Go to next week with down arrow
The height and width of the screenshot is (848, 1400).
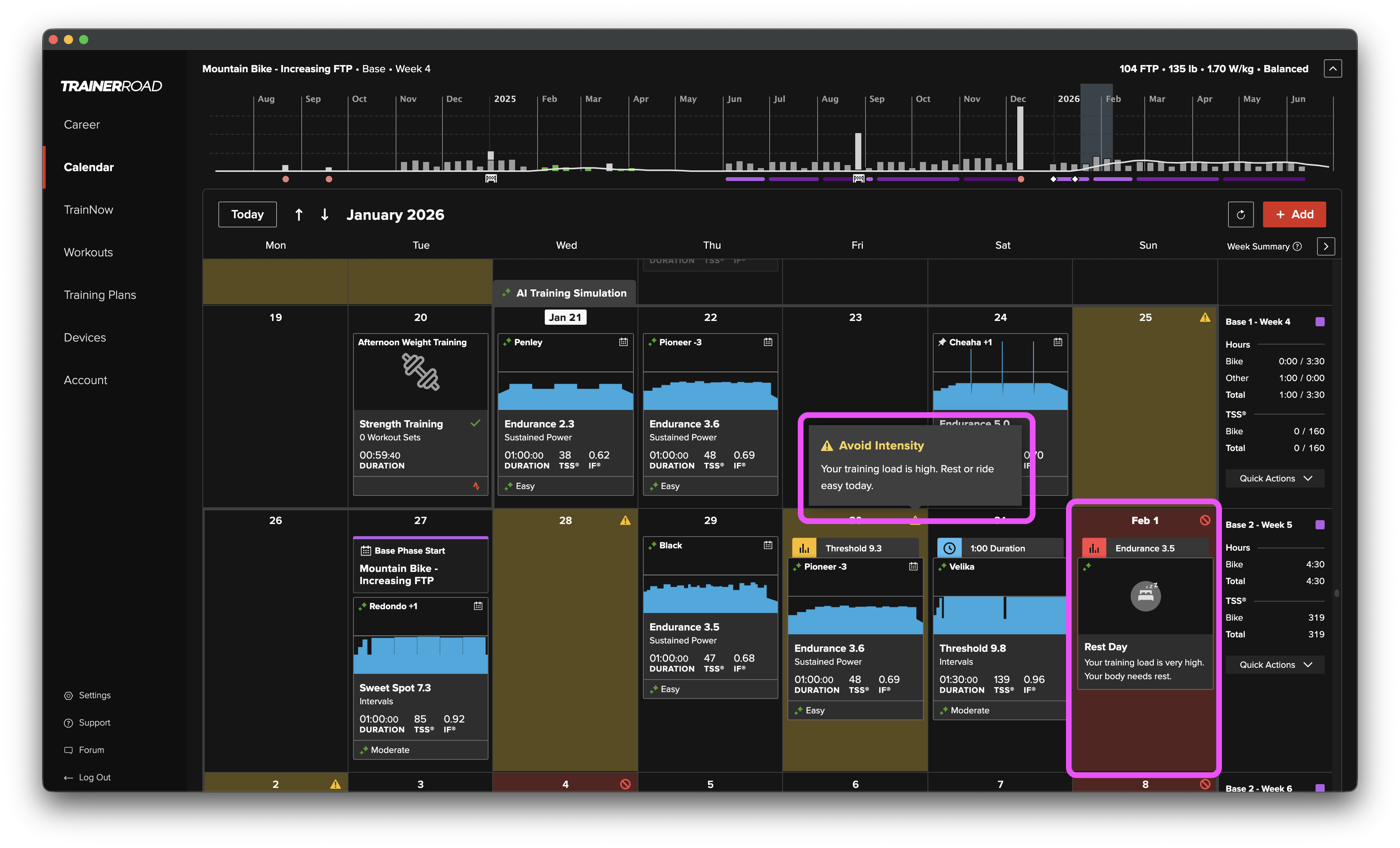tap(325, 215)
